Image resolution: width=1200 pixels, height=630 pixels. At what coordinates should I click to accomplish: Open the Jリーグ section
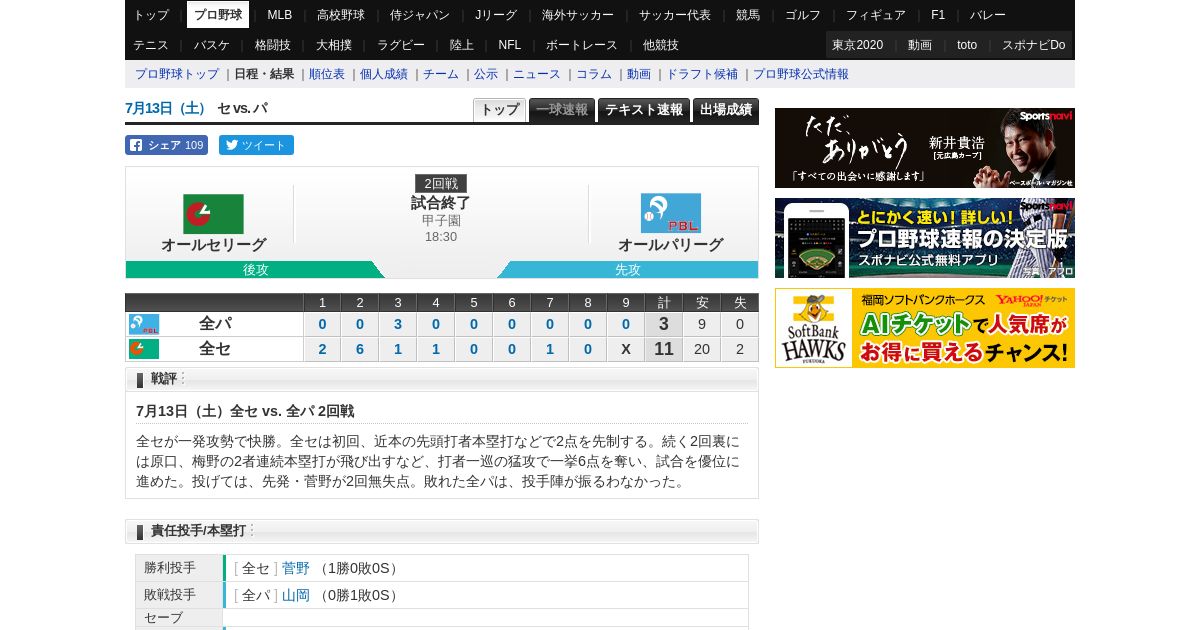(496, 15)
